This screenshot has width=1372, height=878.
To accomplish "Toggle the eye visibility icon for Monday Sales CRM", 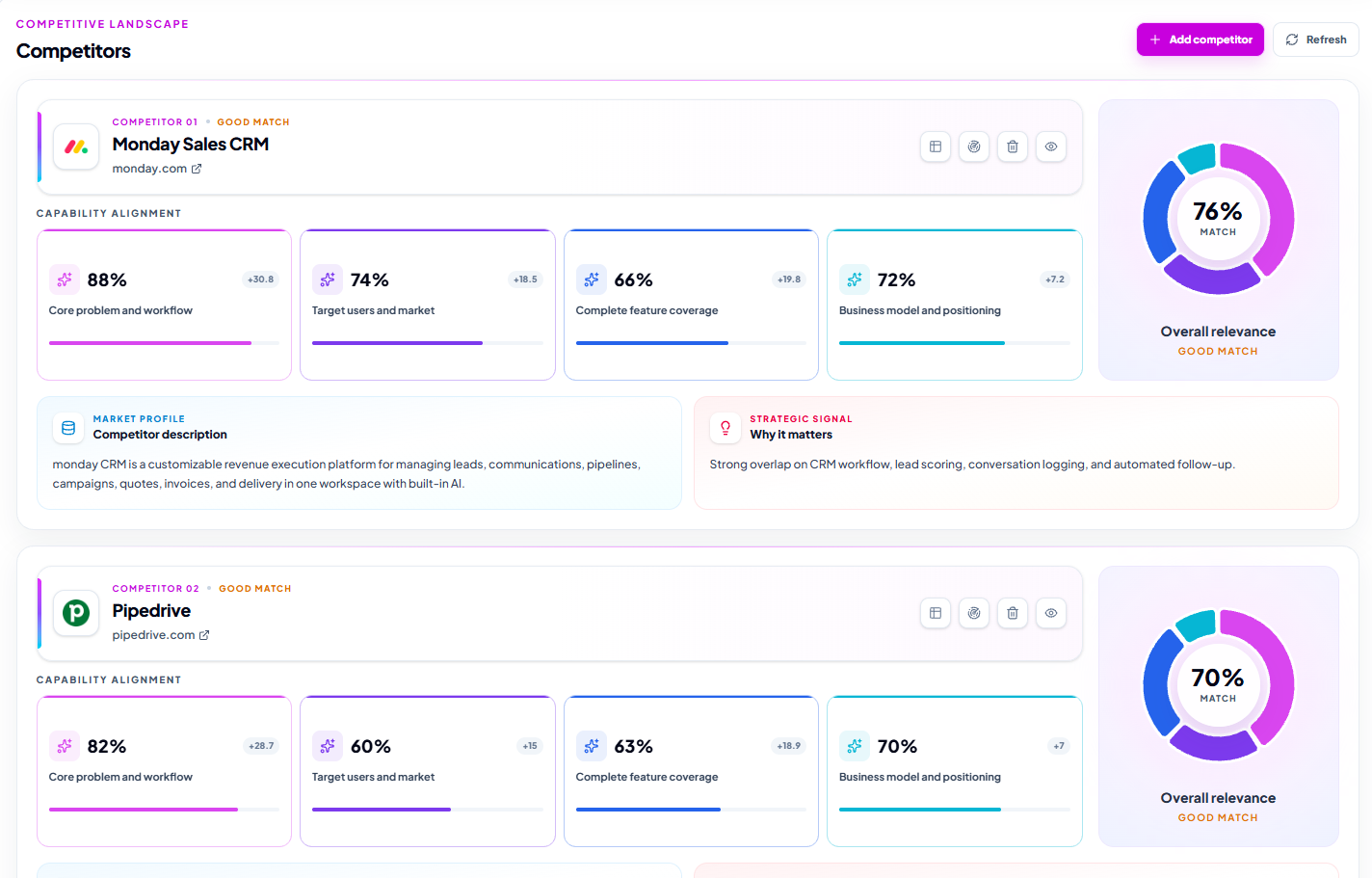I will click(x=1051, y=146).
